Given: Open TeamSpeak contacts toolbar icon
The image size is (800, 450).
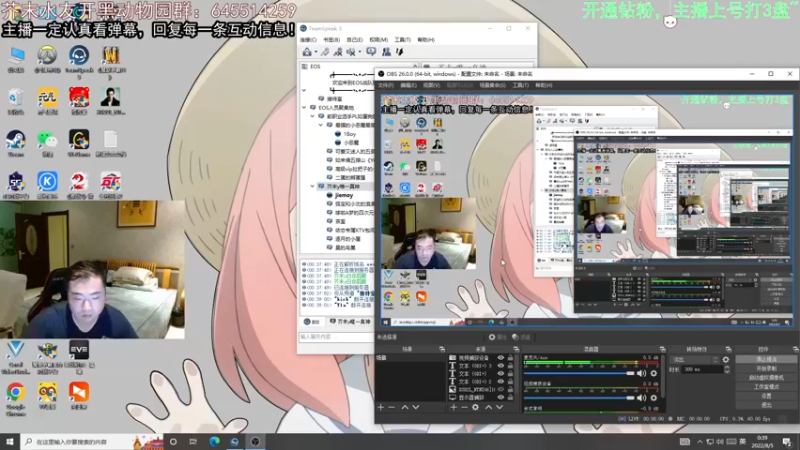Looking at the screenshot, I should (386, 52).
